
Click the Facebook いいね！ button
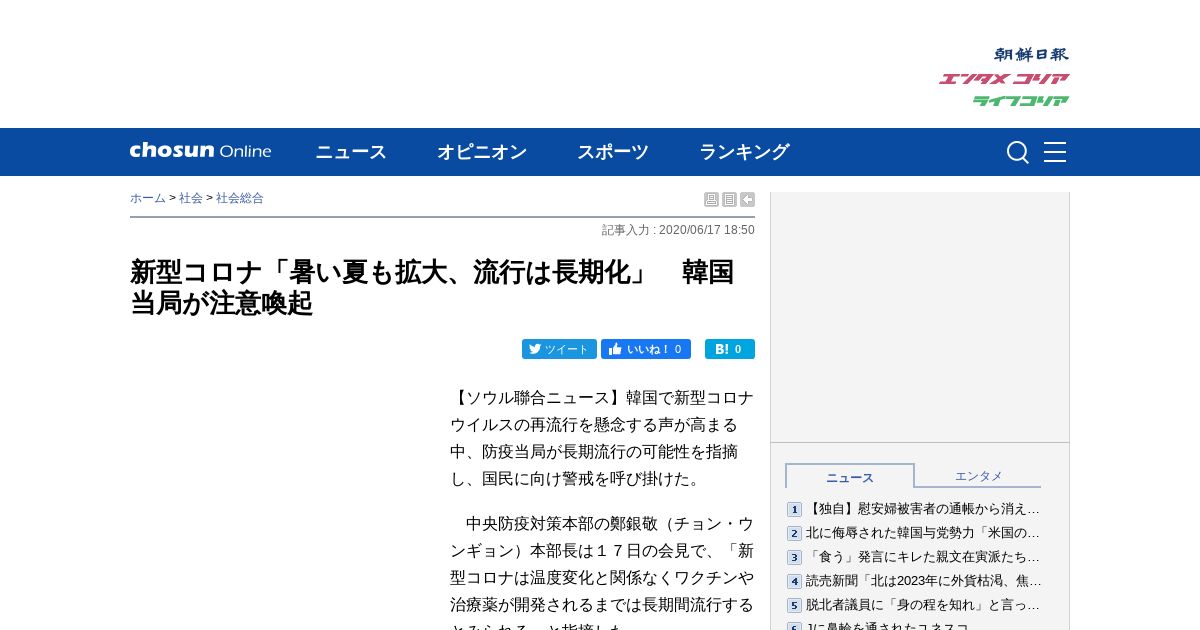click(646, 349)
